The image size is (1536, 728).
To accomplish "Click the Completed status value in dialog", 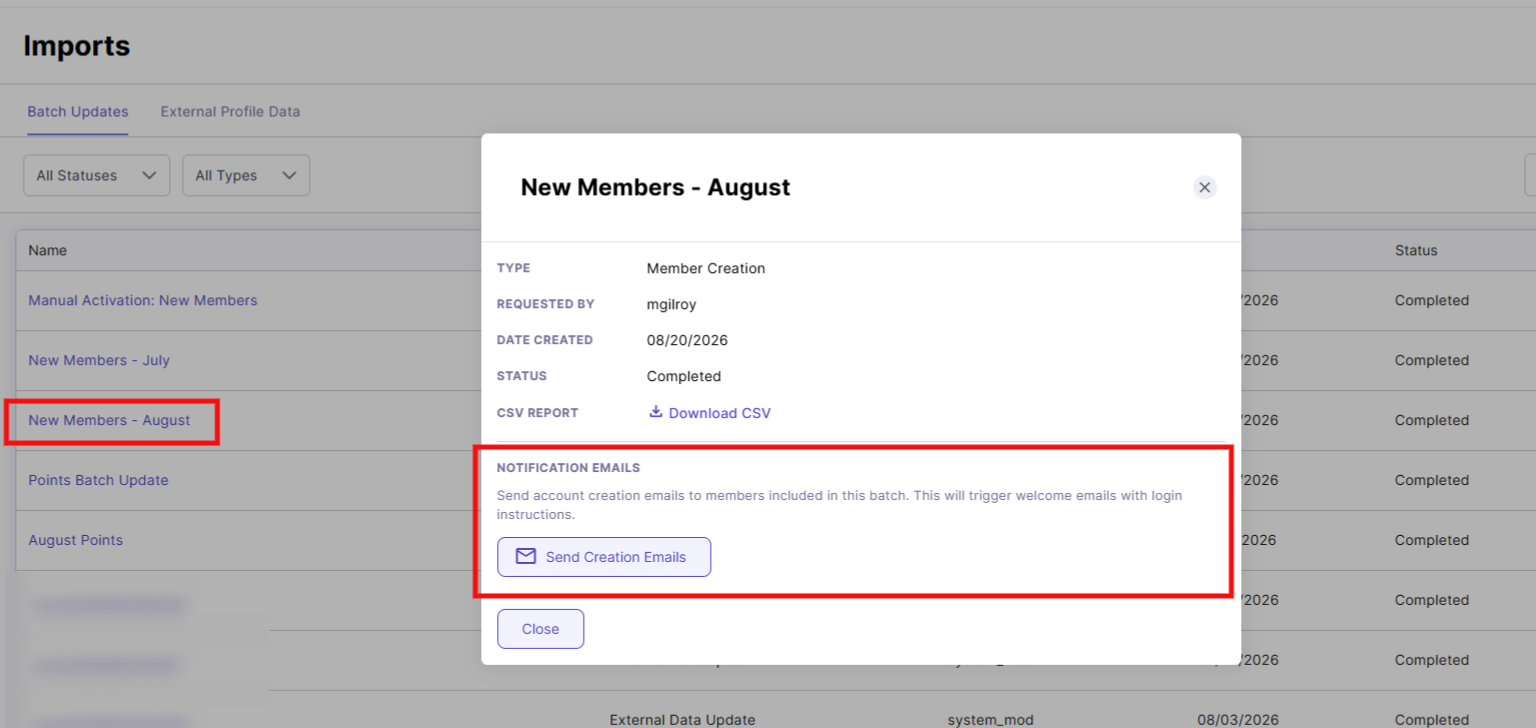I will tap(684, 376).
